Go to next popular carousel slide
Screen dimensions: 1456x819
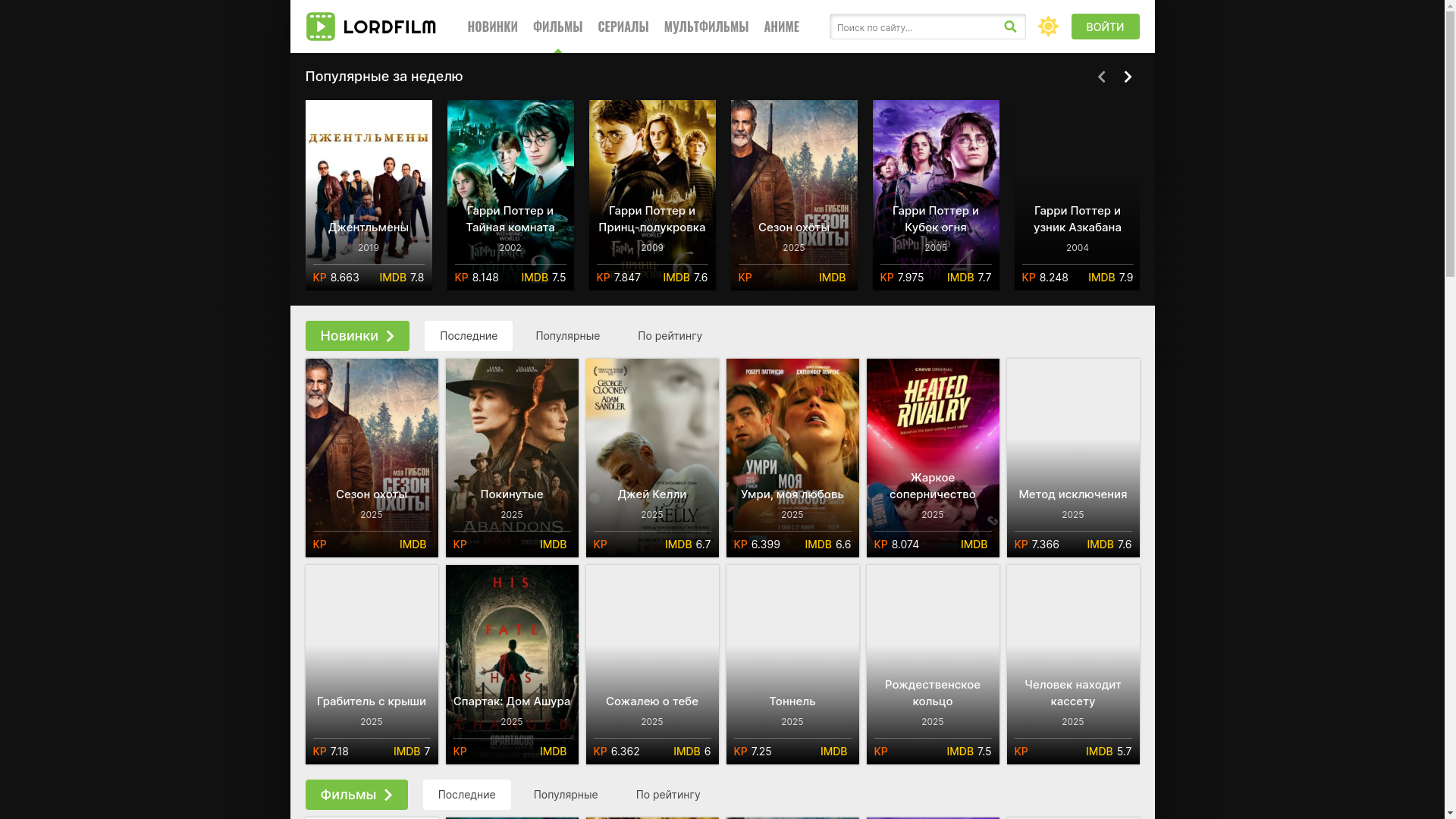1128,77
